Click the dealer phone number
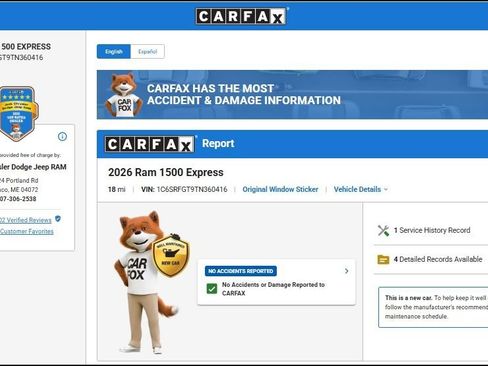 (x=18, y=199)
